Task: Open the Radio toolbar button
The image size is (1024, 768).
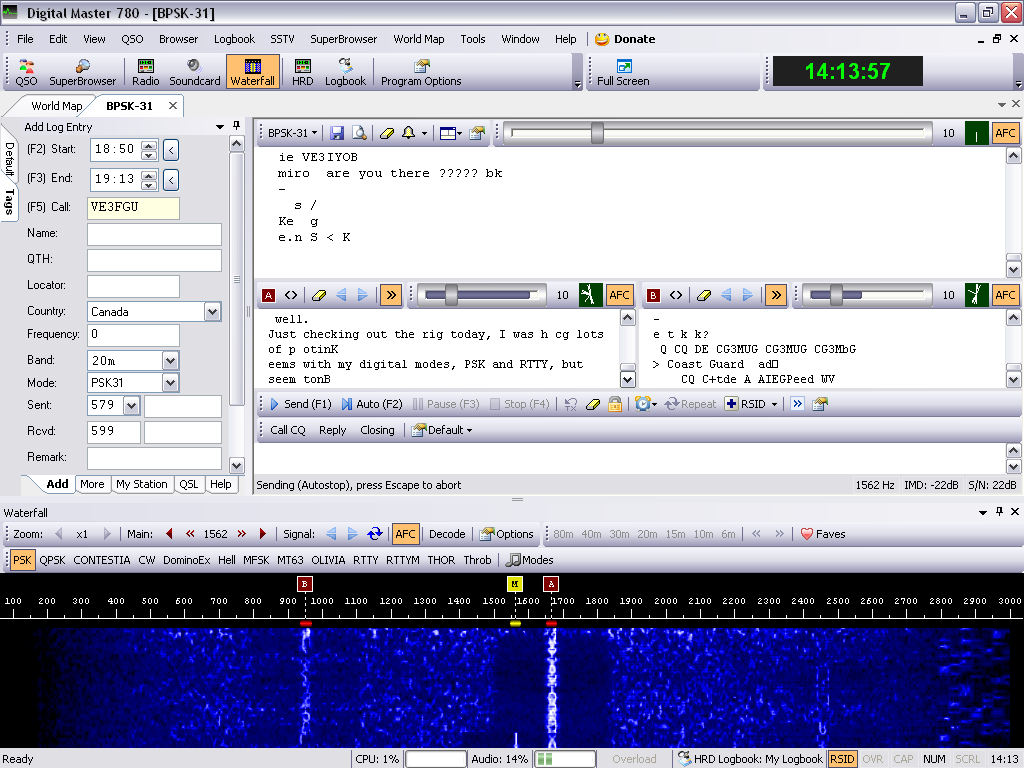Action: point(145,72)
